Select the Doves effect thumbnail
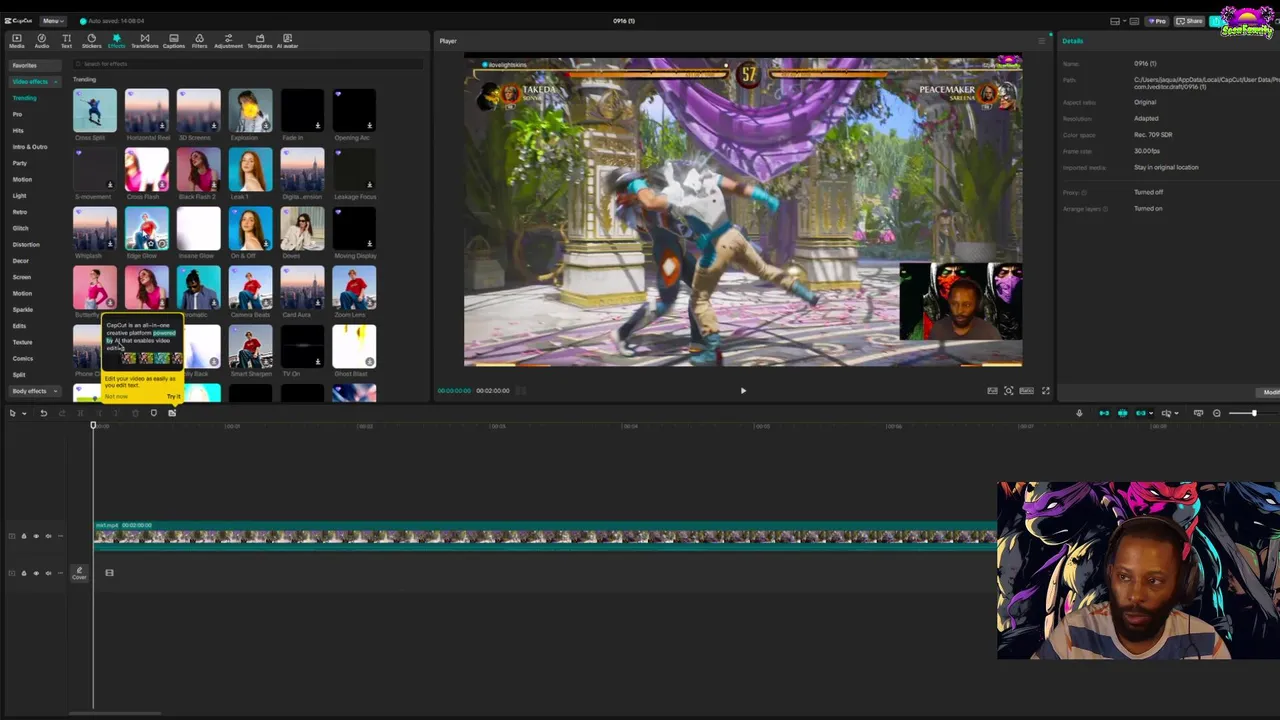 [302, 229]
